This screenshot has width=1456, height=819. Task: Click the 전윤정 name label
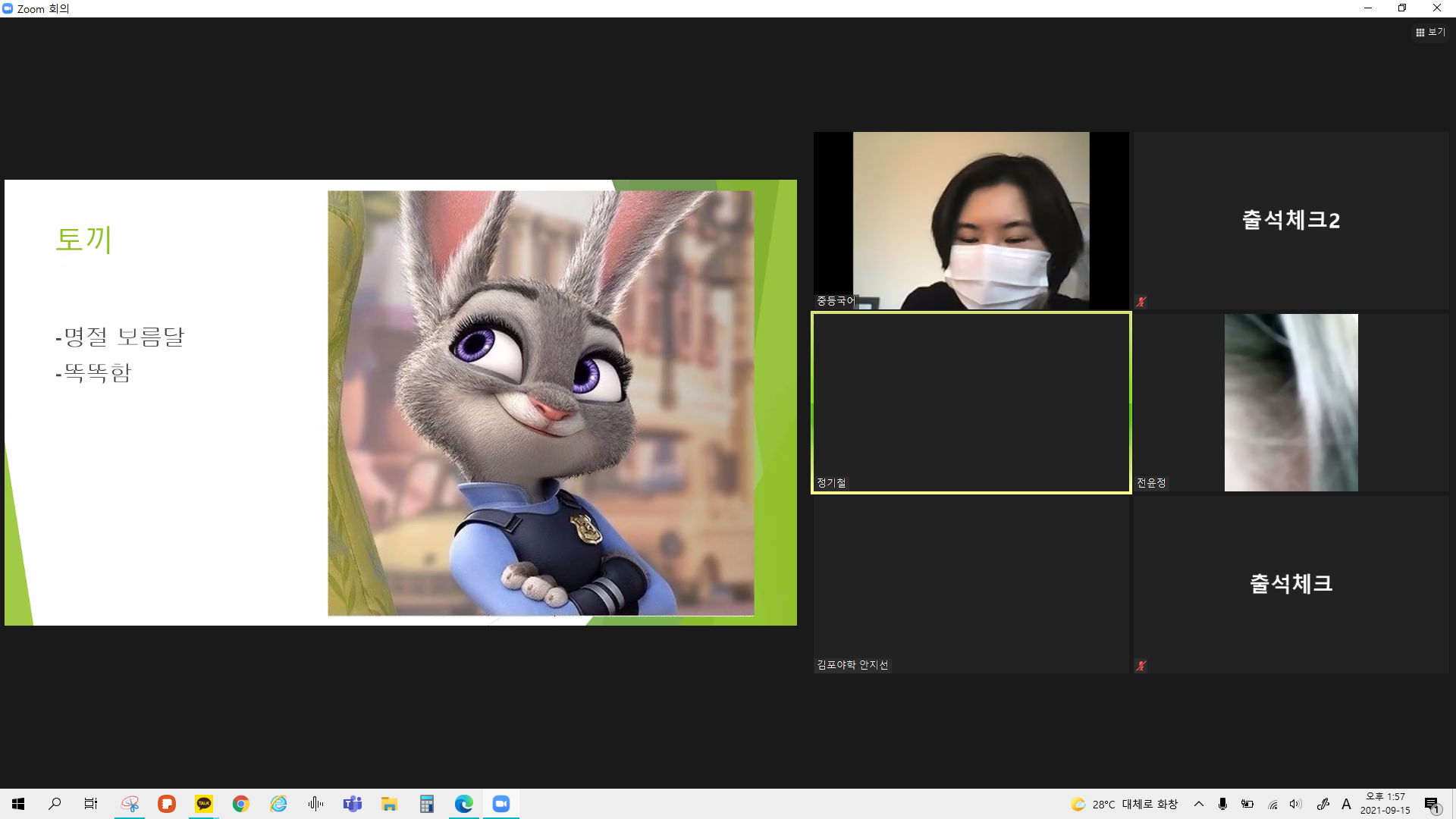tap(1151, 483)
